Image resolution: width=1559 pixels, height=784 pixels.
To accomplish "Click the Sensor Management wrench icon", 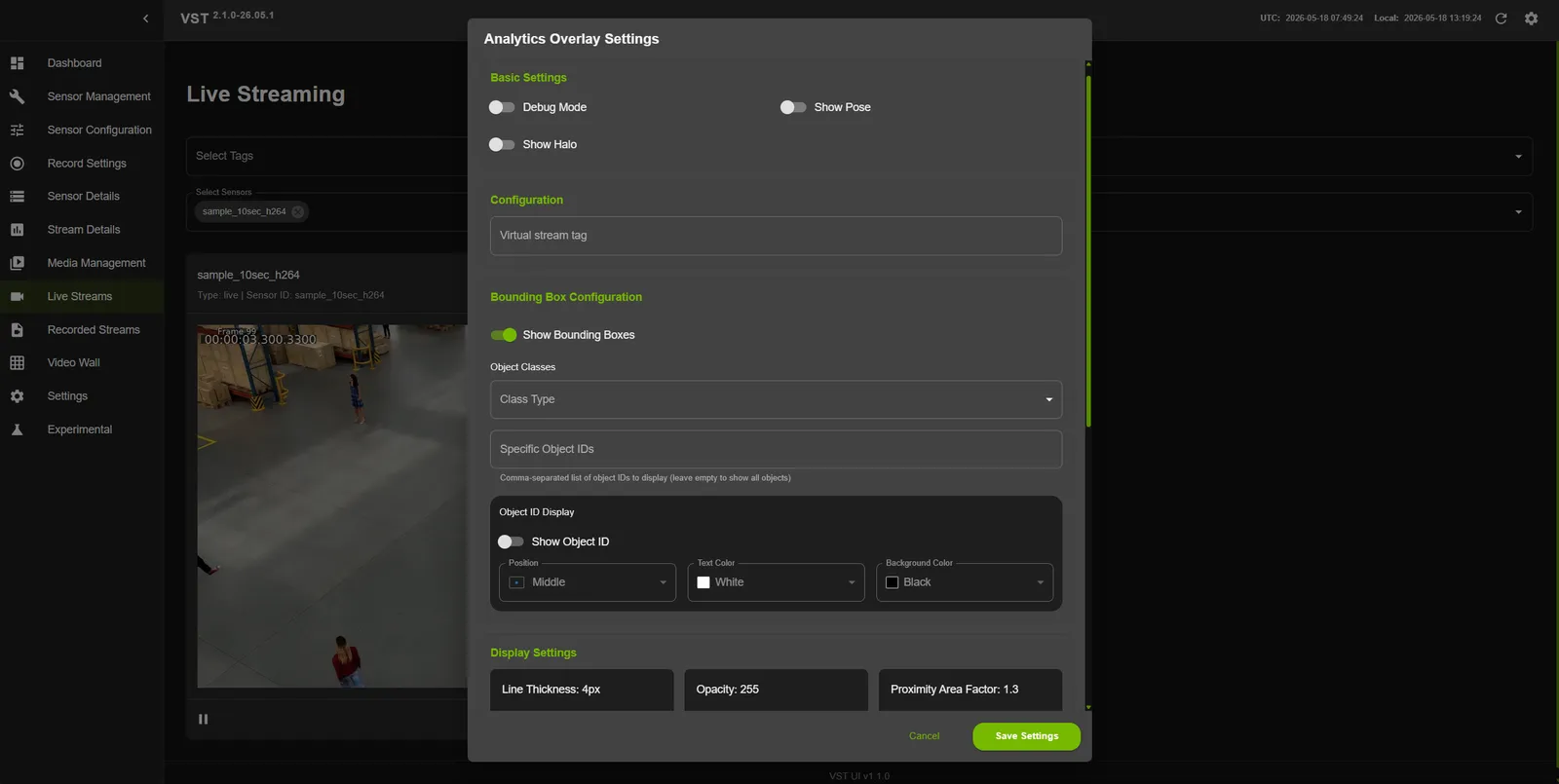I will pos(17,96).
